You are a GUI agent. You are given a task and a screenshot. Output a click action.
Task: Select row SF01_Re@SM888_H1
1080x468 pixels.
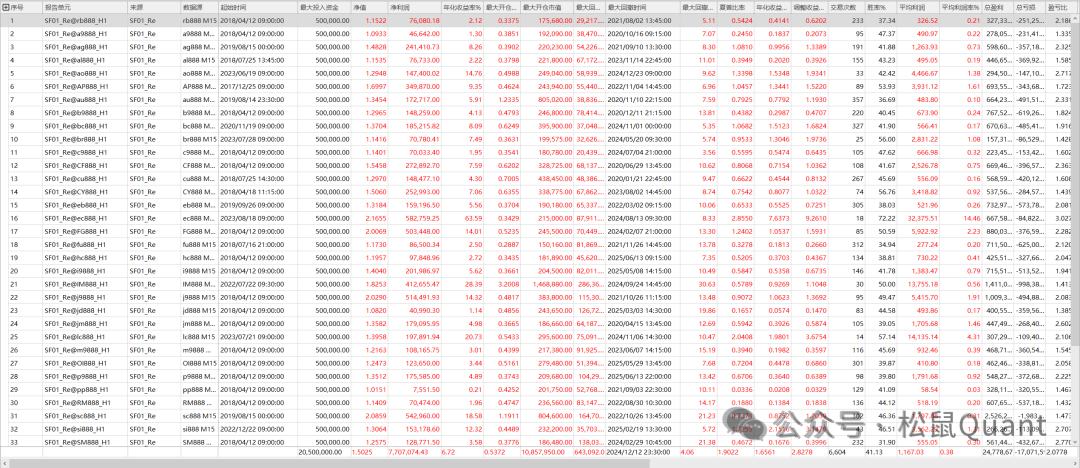click(x=75, y=441)
